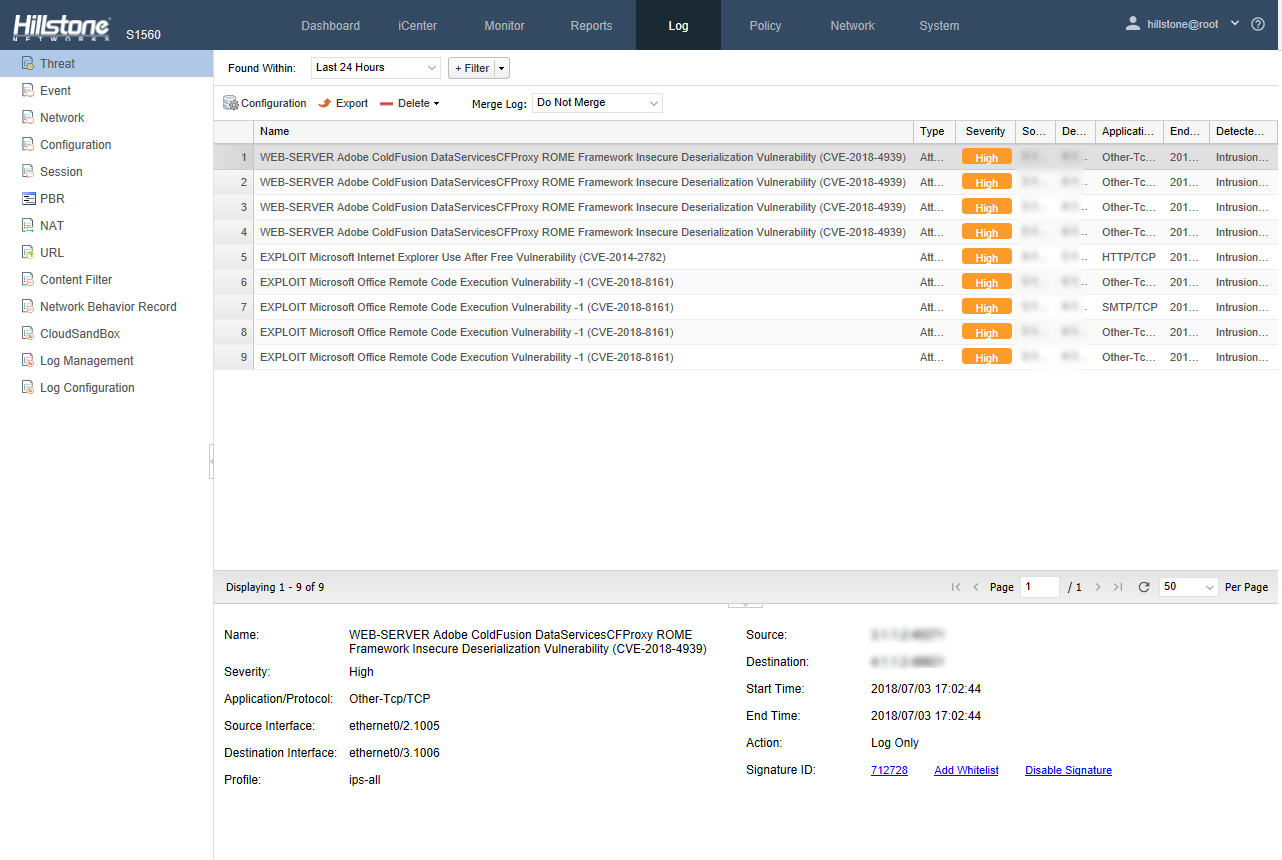
Task: Click the High severity badge in row 6
Action: 986,282
